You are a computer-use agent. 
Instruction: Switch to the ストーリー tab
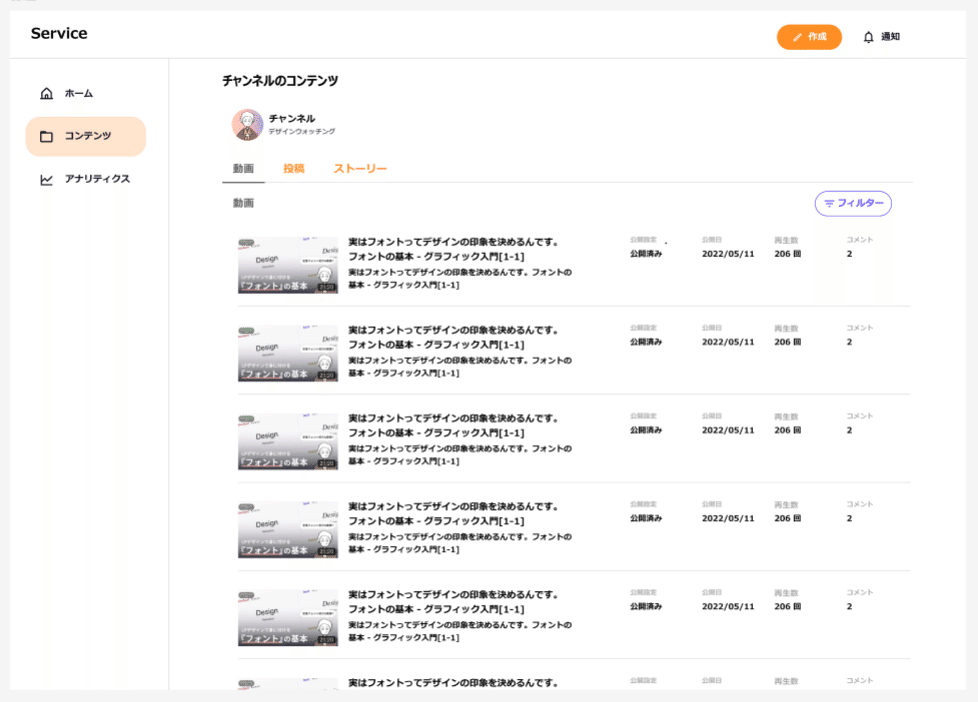click(x=360, y=168)
